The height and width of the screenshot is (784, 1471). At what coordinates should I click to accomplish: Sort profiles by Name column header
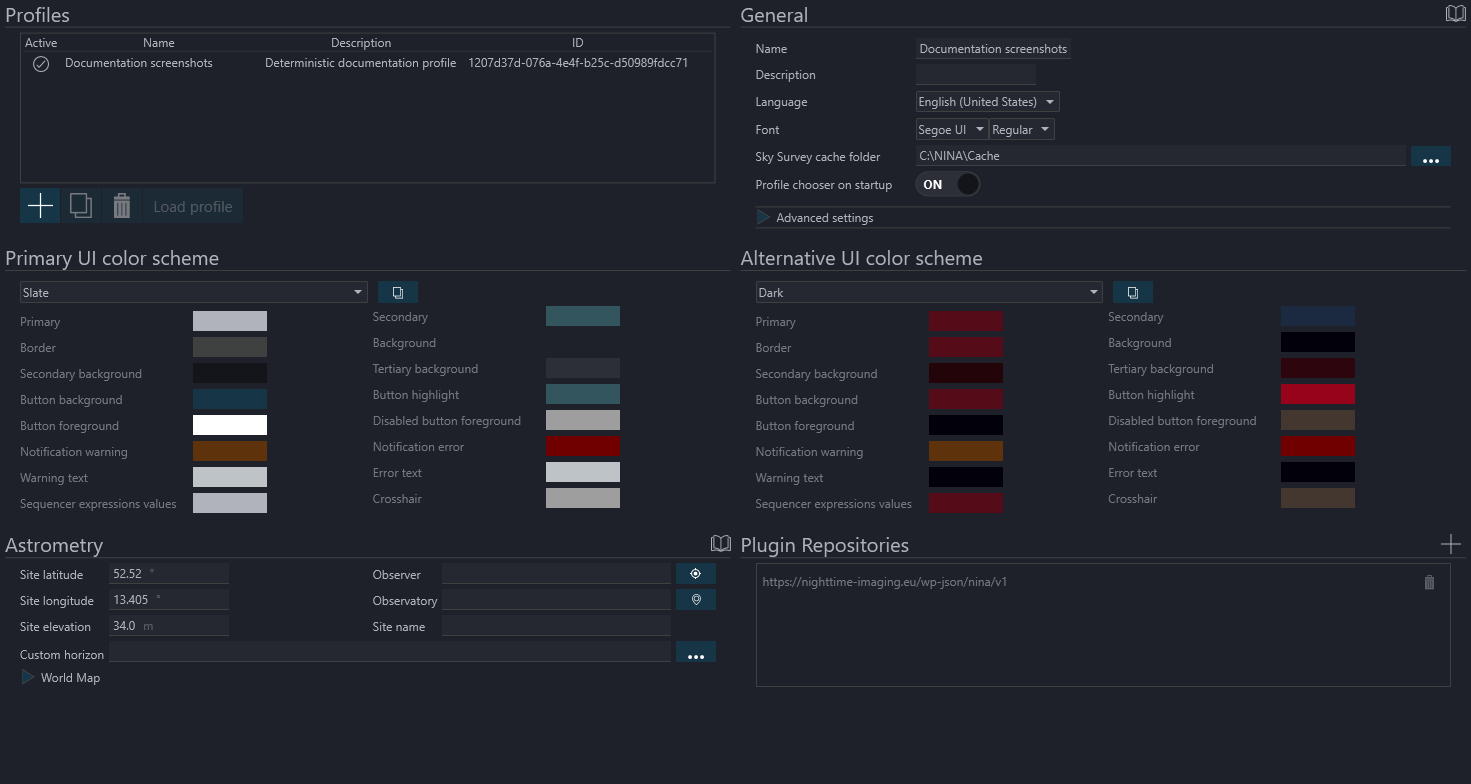click(x=159, y=43)
